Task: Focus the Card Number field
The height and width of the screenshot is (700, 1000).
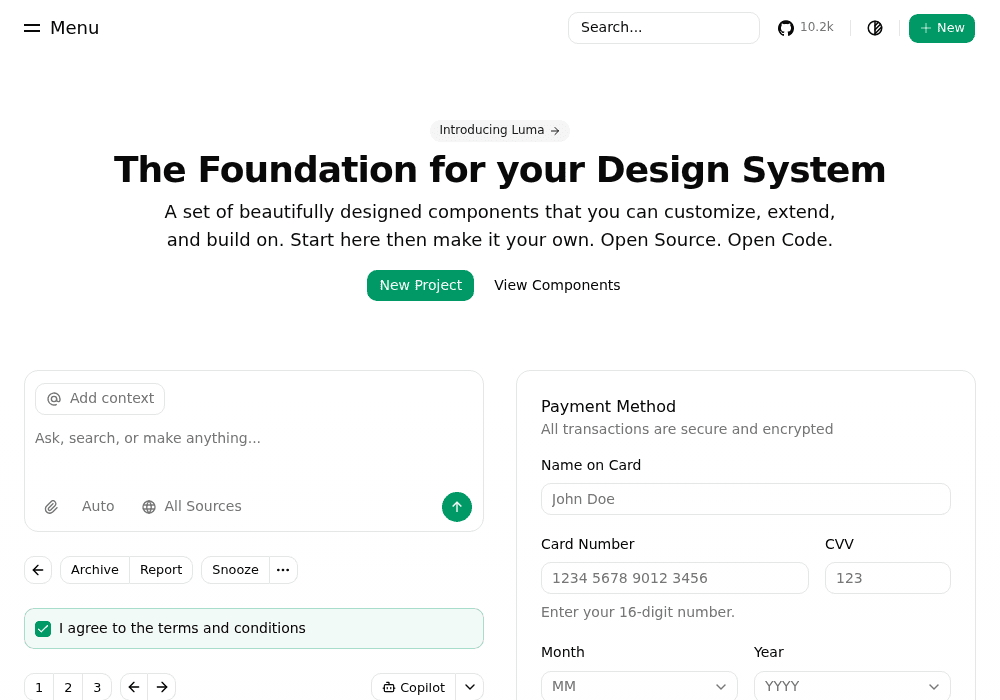Action: pyautogui.click(x=675, y=578)
